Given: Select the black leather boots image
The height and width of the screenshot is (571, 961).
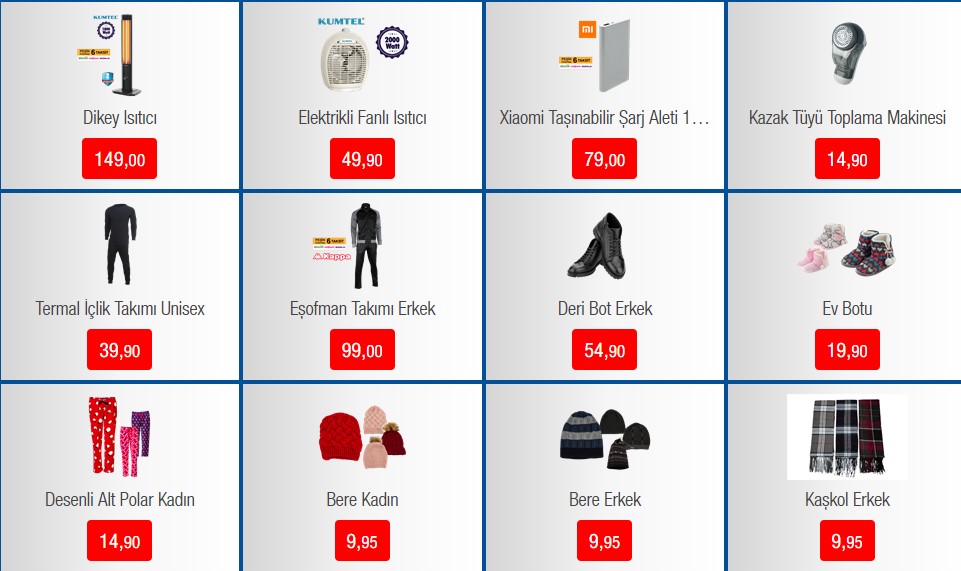Looking at the screenshot, I should click(598, 245).
